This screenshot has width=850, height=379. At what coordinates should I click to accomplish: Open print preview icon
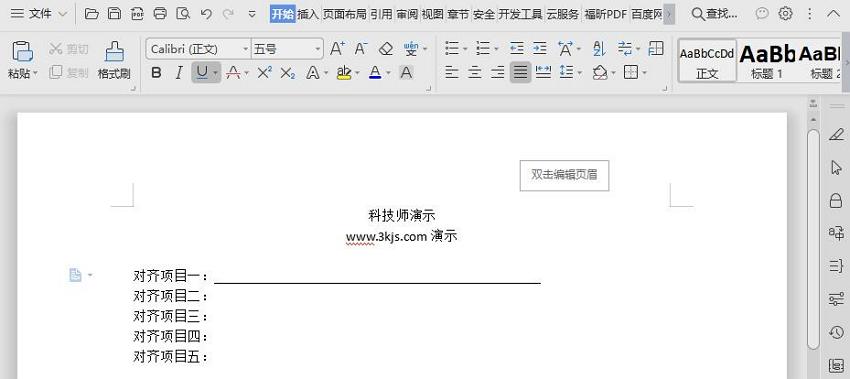[183, 14]
